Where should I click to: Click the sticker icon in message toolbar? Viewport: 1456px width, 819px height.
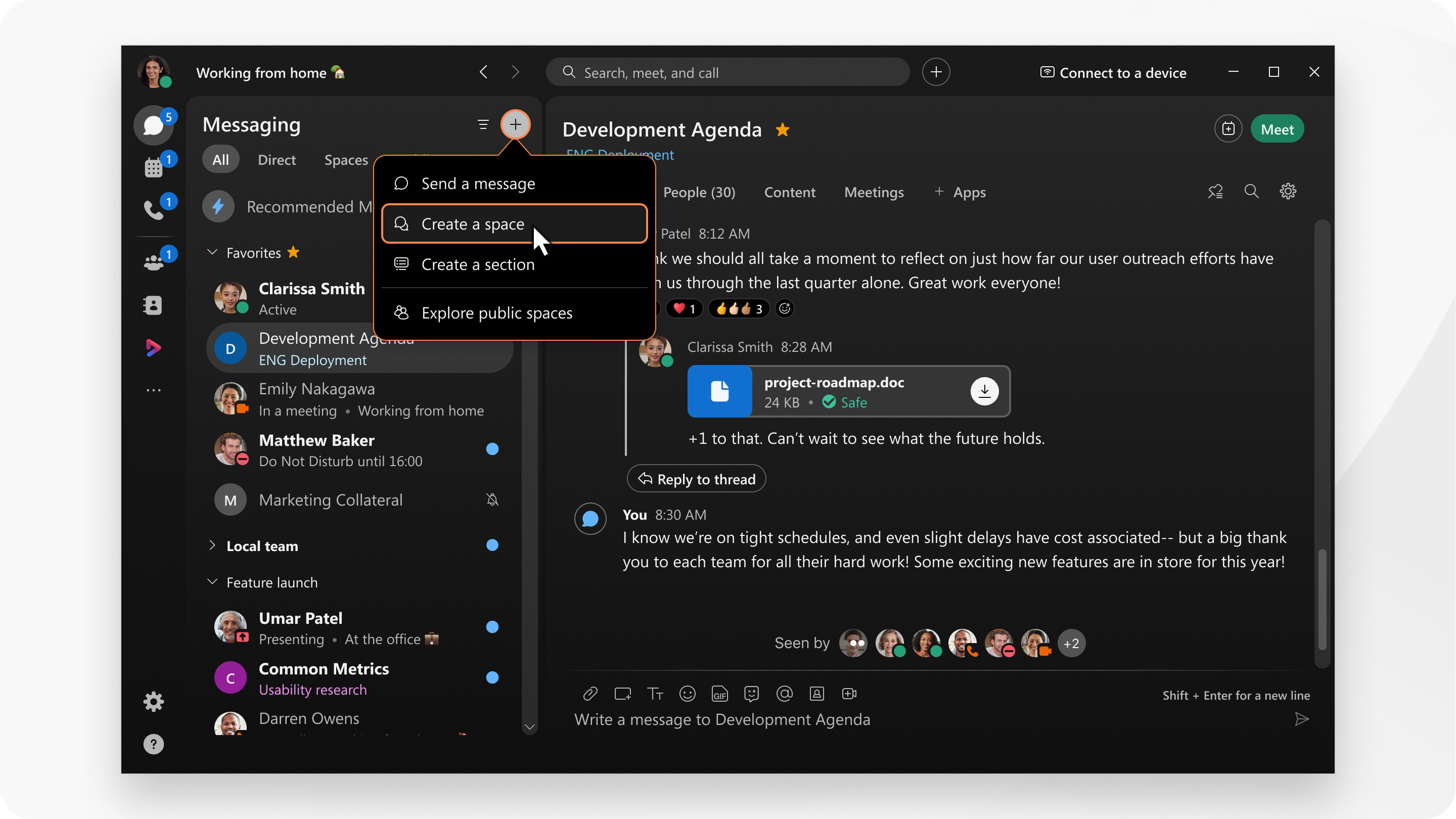[x=751, y=694]
